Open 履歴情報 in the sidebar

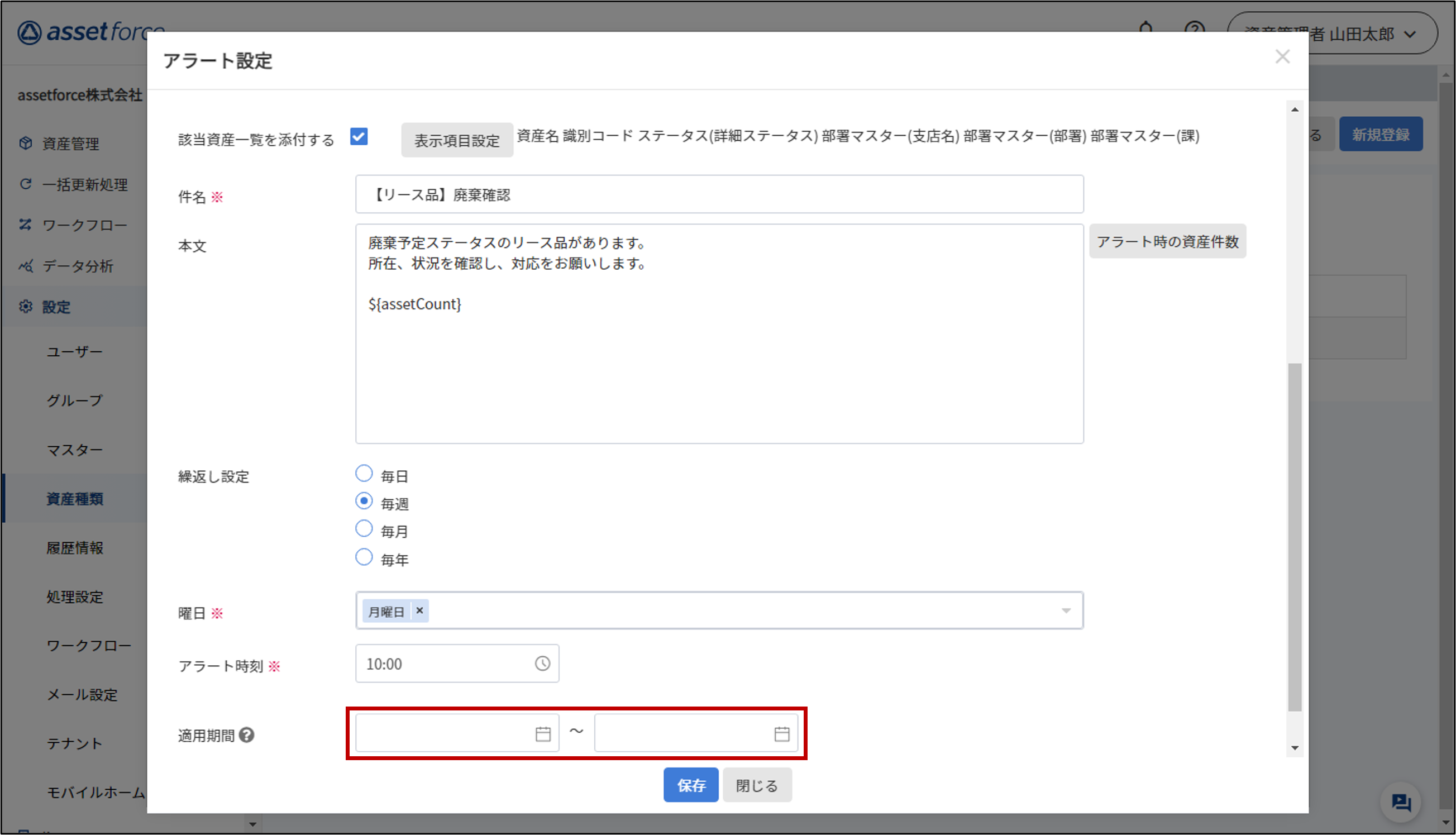74,548
